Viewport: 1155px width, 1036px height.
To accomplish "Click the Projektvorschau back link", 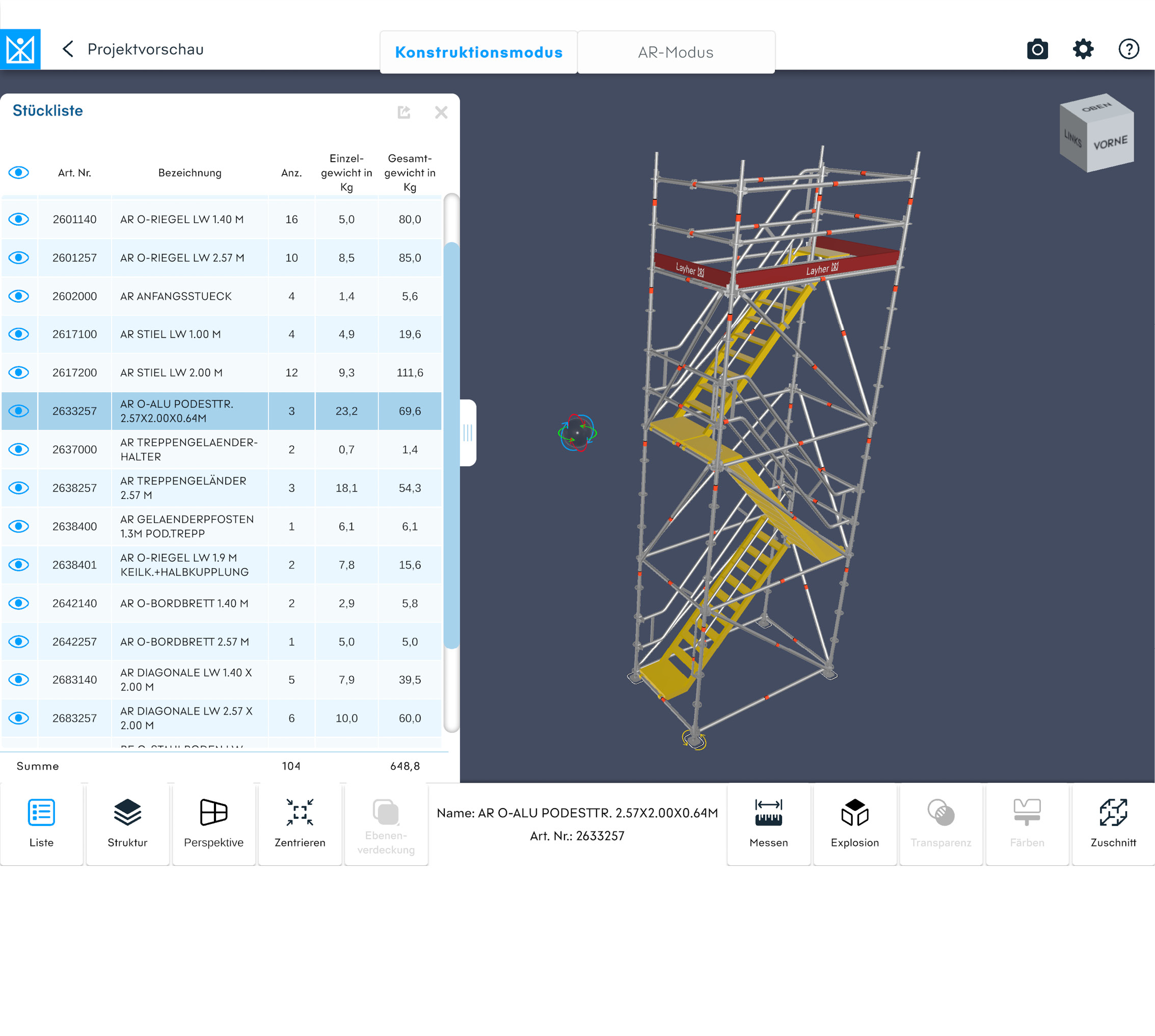I will (x=145, y=49).
